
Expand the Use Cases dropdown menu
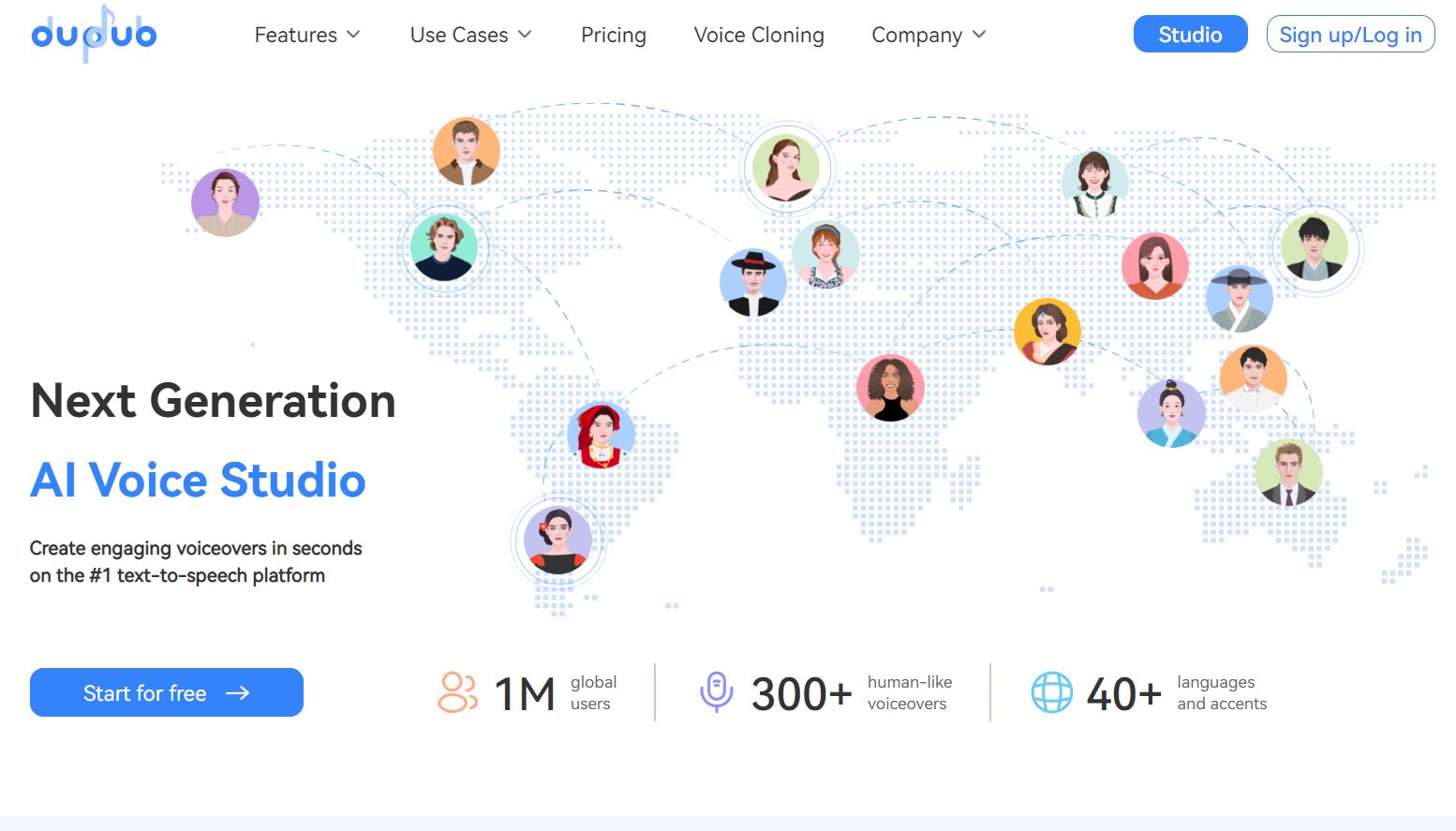tap(470, 35)
